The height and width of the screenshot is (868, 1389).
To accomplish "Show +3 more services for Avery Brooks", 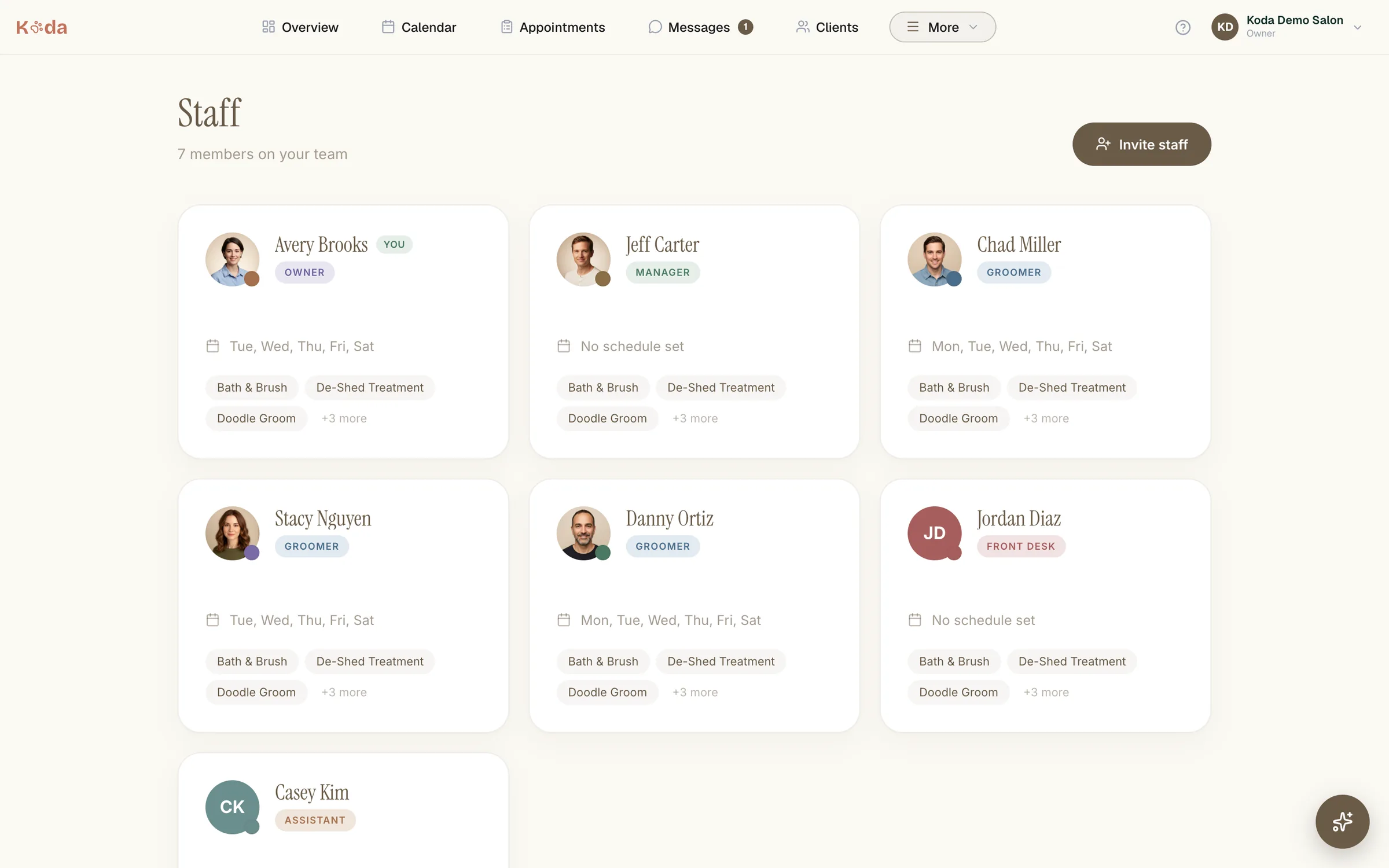I will 344,418.
